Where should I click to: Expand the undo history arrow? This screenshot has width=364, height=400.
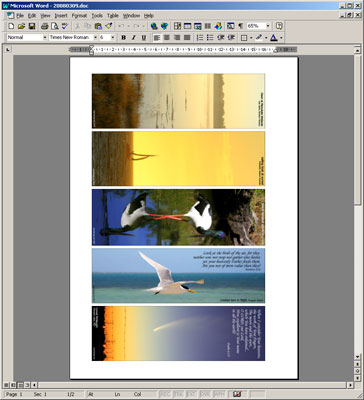[128, 26]
